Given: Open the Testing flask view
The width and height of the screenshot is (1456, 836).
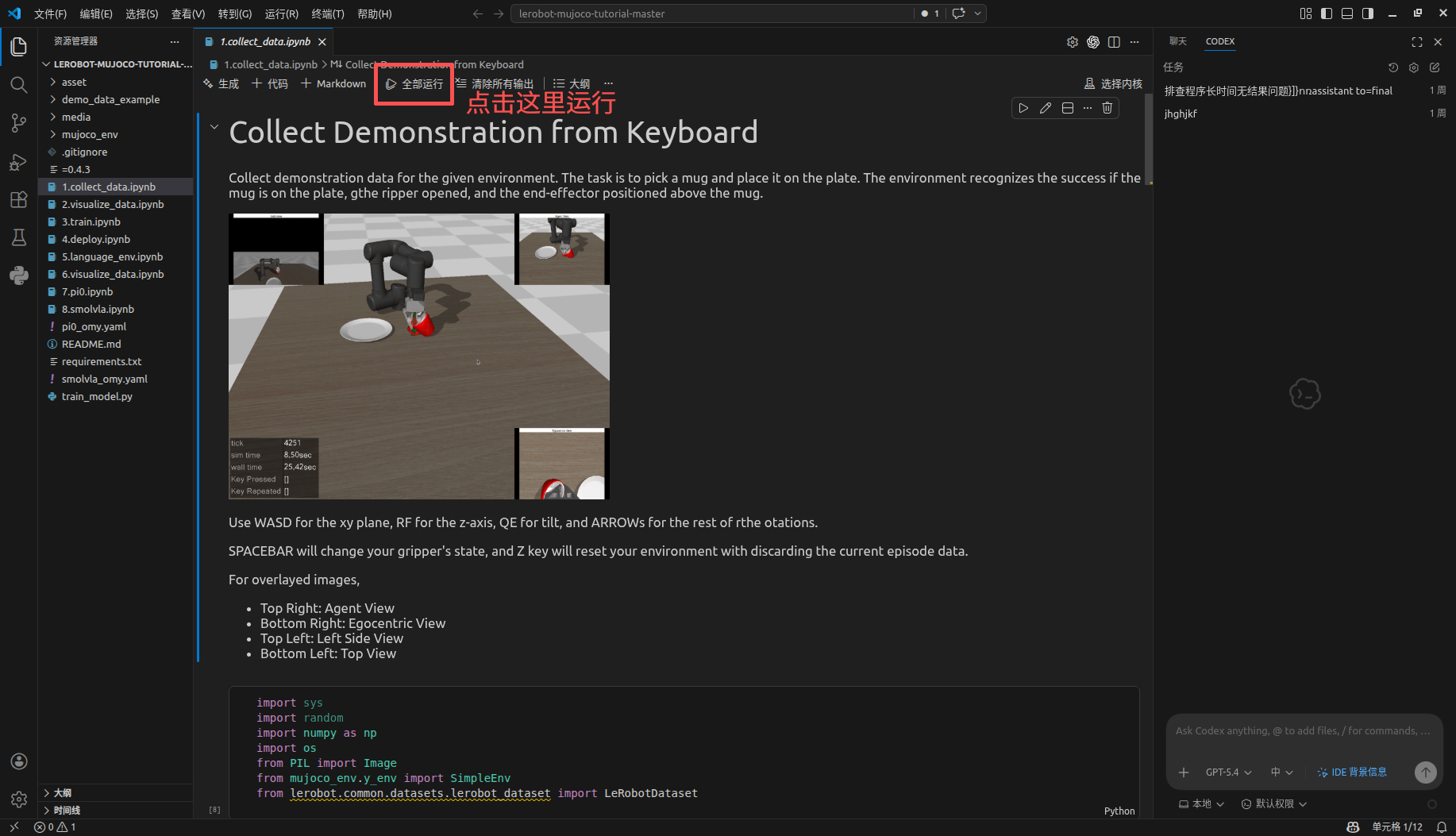Looking at the screenshot, I should [x=19, y=237].
